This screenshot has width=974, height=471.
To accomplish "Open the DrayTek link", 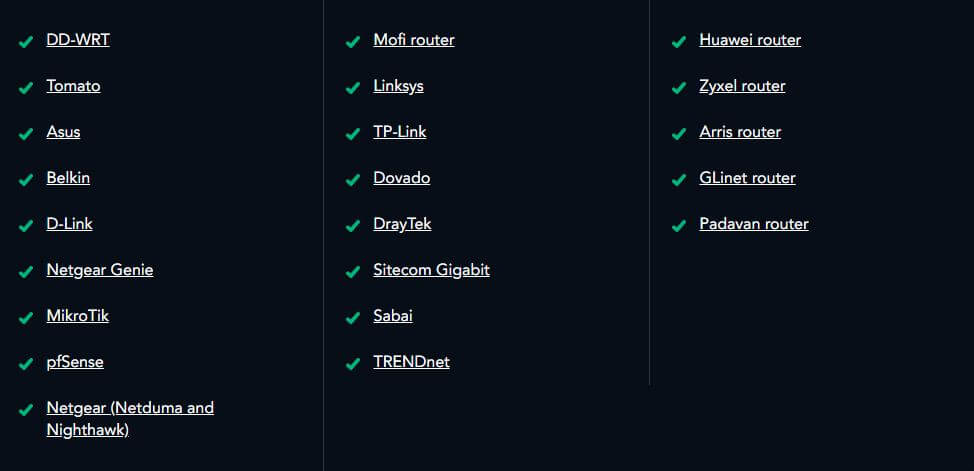I will (x=403, y=224).
